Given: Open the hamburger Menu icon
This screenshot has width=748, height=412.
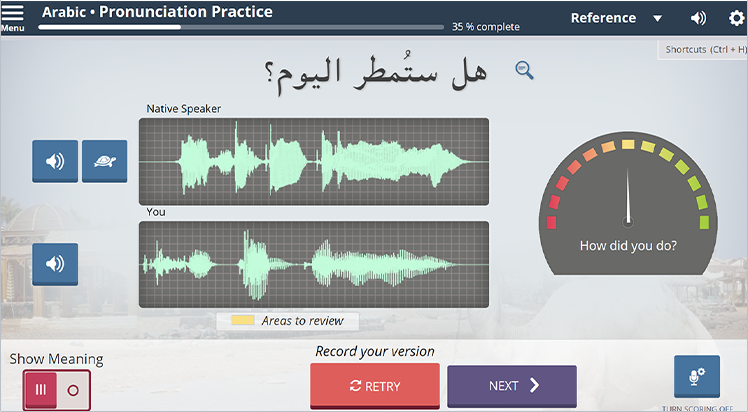Looking at the screenshot, I should click(13, 15).
